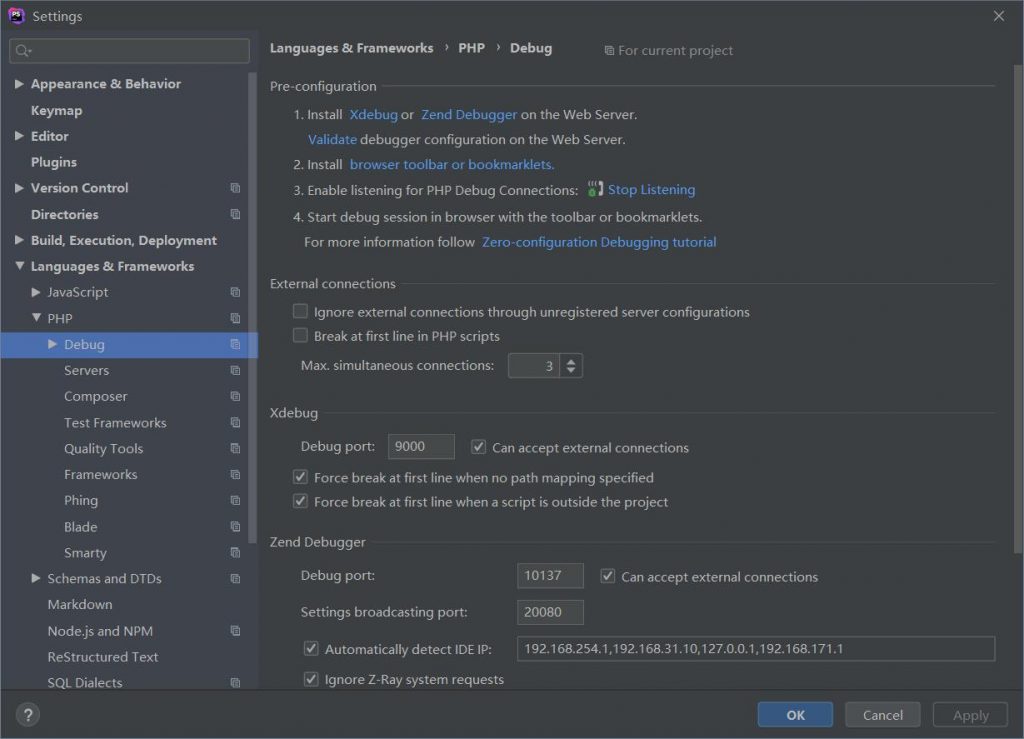Open the Plugins settings page
This screenshot has height=739, width=1024.
coord(54,162)
